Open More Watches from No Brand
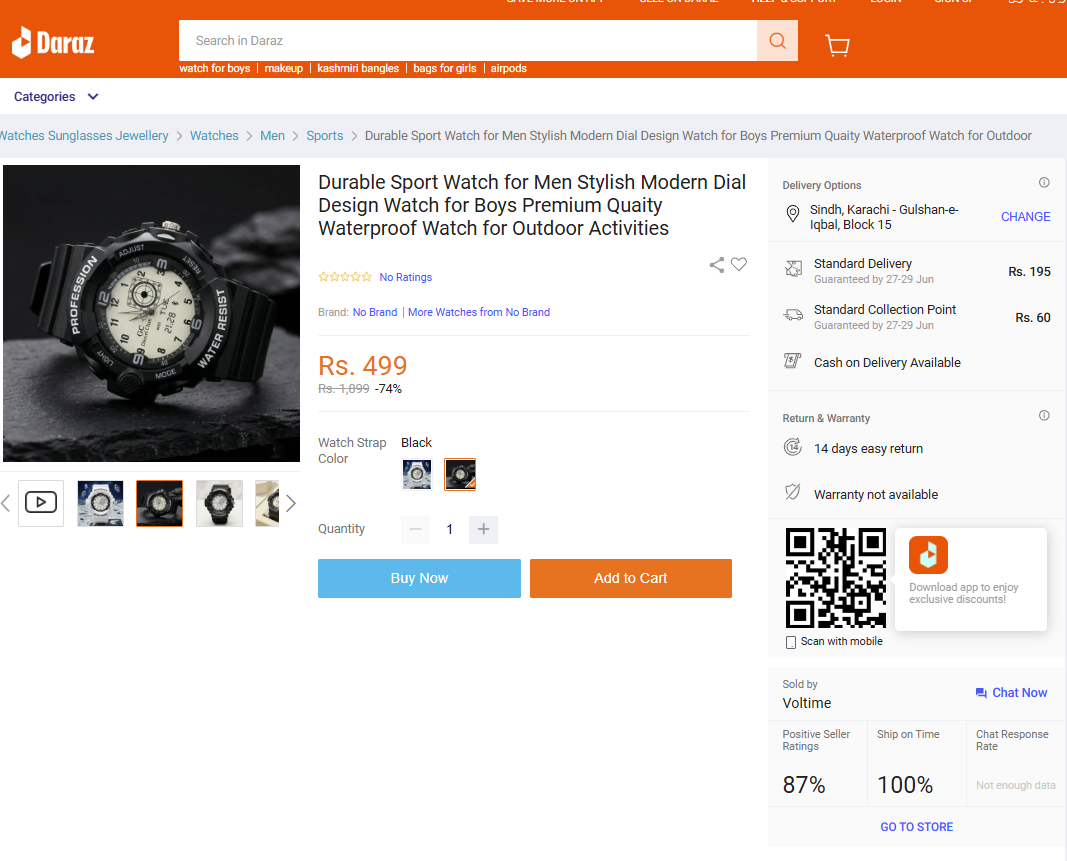Viewport: 1067px width, 861px height. click(x=479, y=312)
